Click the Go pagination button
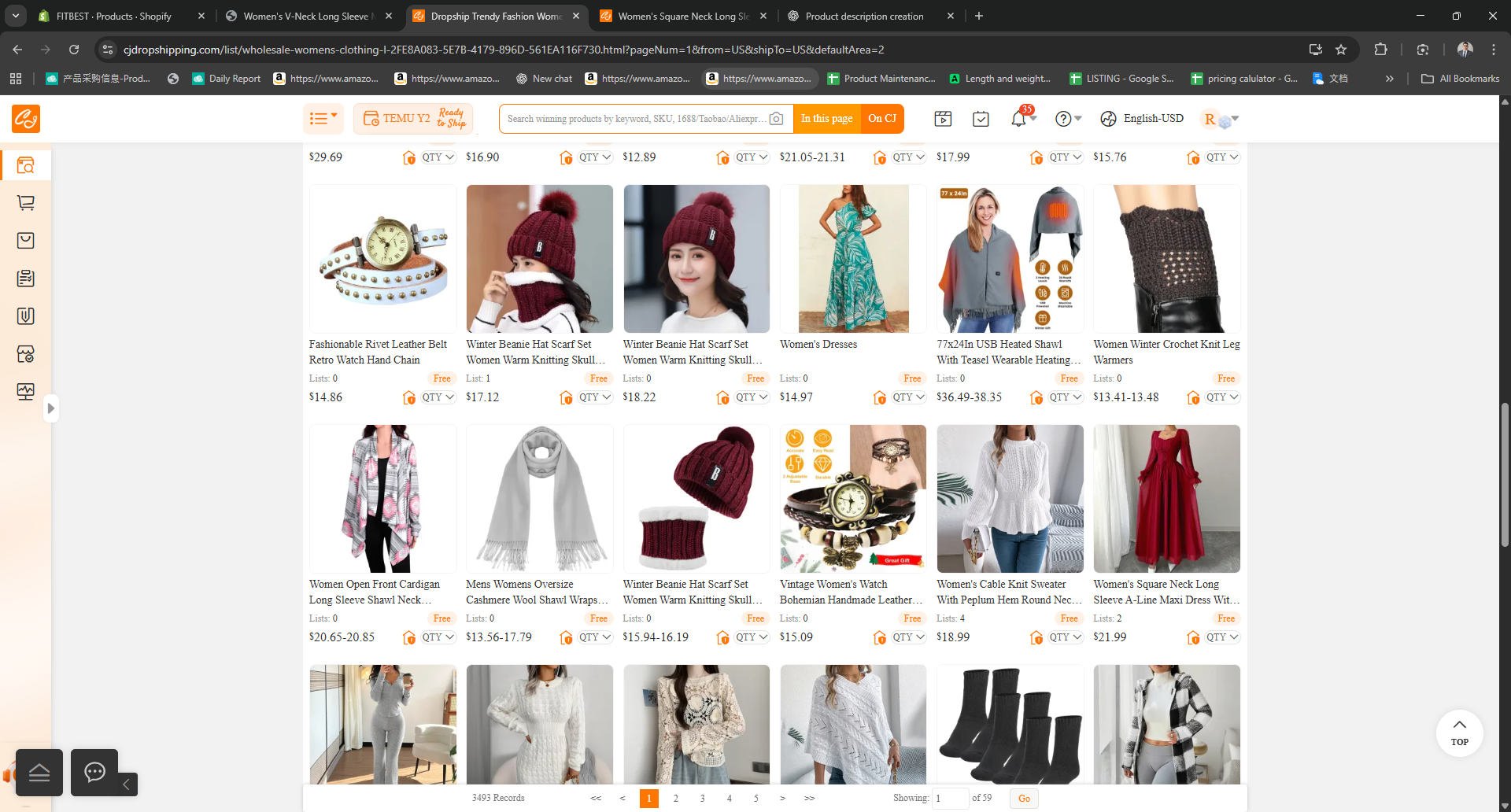The width and height of the screenshot is (1511, 812). pos(1024,798)
